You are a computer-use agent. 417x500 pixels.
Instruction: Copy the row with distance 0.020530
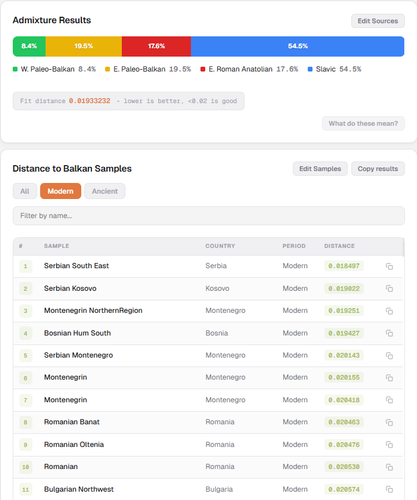click(389, 467)
